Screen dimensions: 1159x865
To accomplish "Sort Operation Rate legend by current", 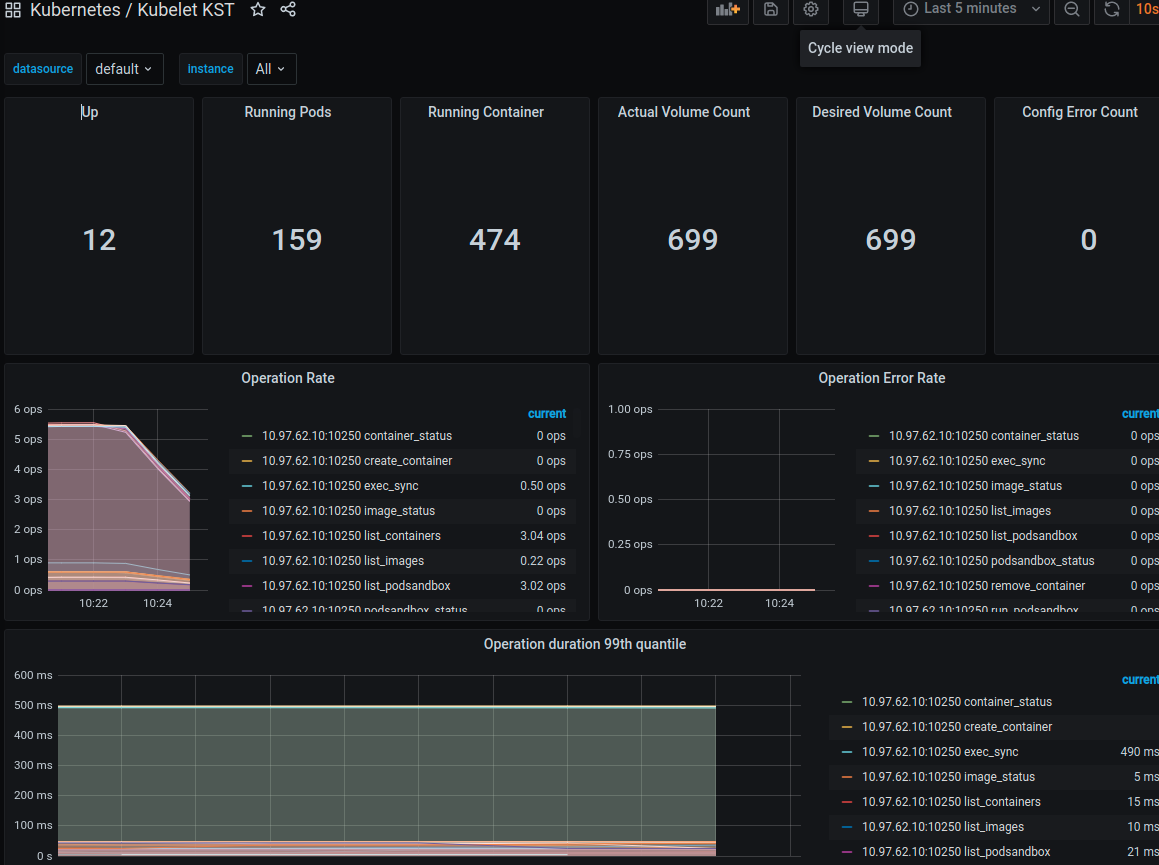I will tap(547, 413).
